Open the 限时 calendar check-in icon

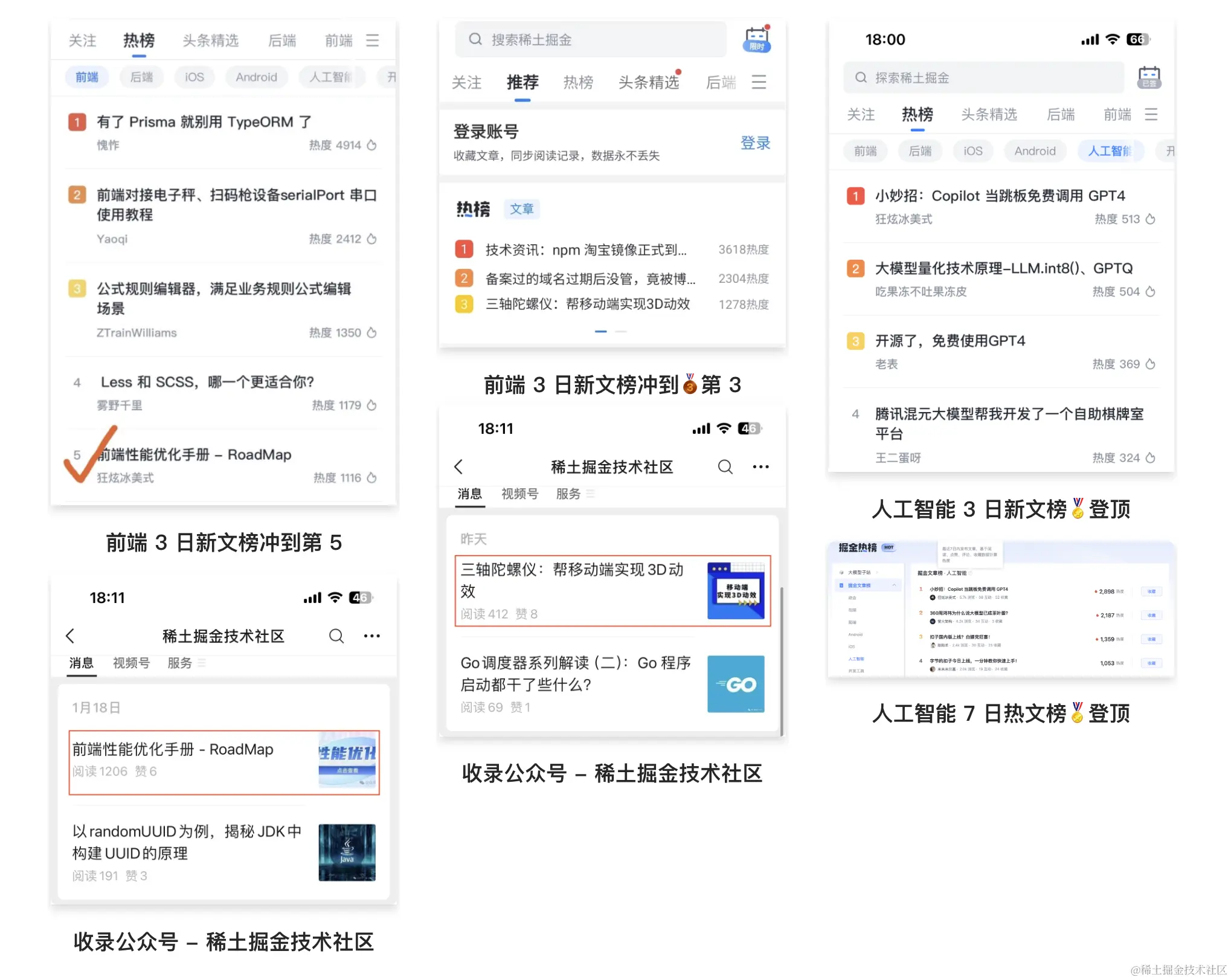[757, 39]
